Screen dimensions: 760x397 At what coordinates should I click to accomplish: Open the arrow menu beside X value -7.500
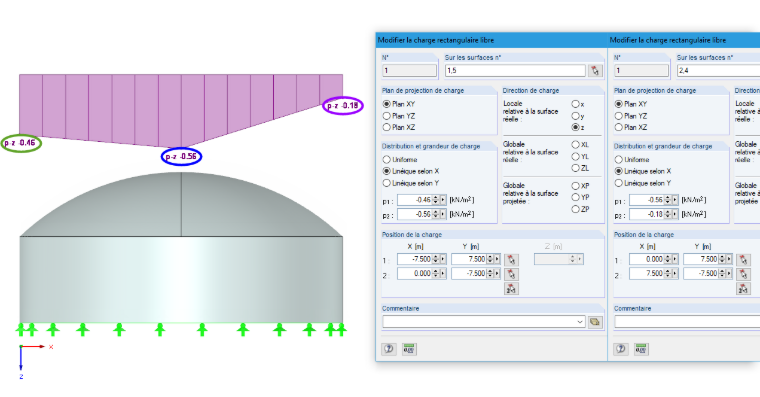coord(443,259)
